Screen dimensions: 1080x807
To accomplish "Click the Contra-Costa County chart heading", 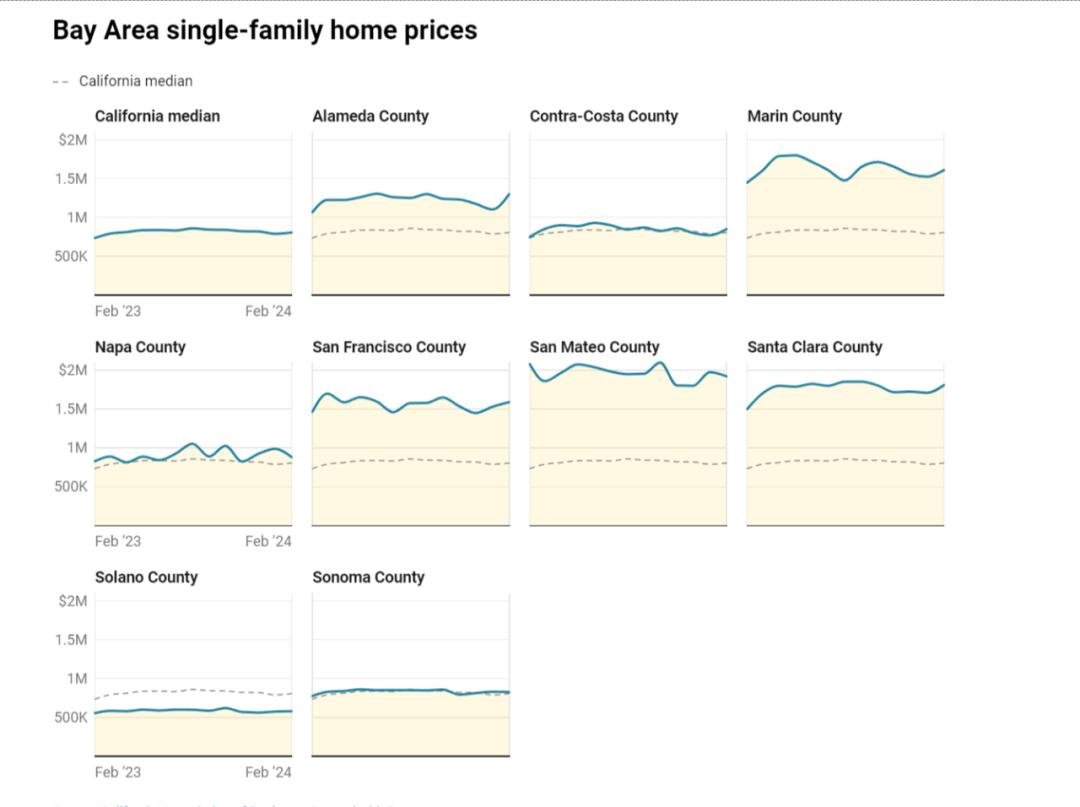I will (603, 116).
